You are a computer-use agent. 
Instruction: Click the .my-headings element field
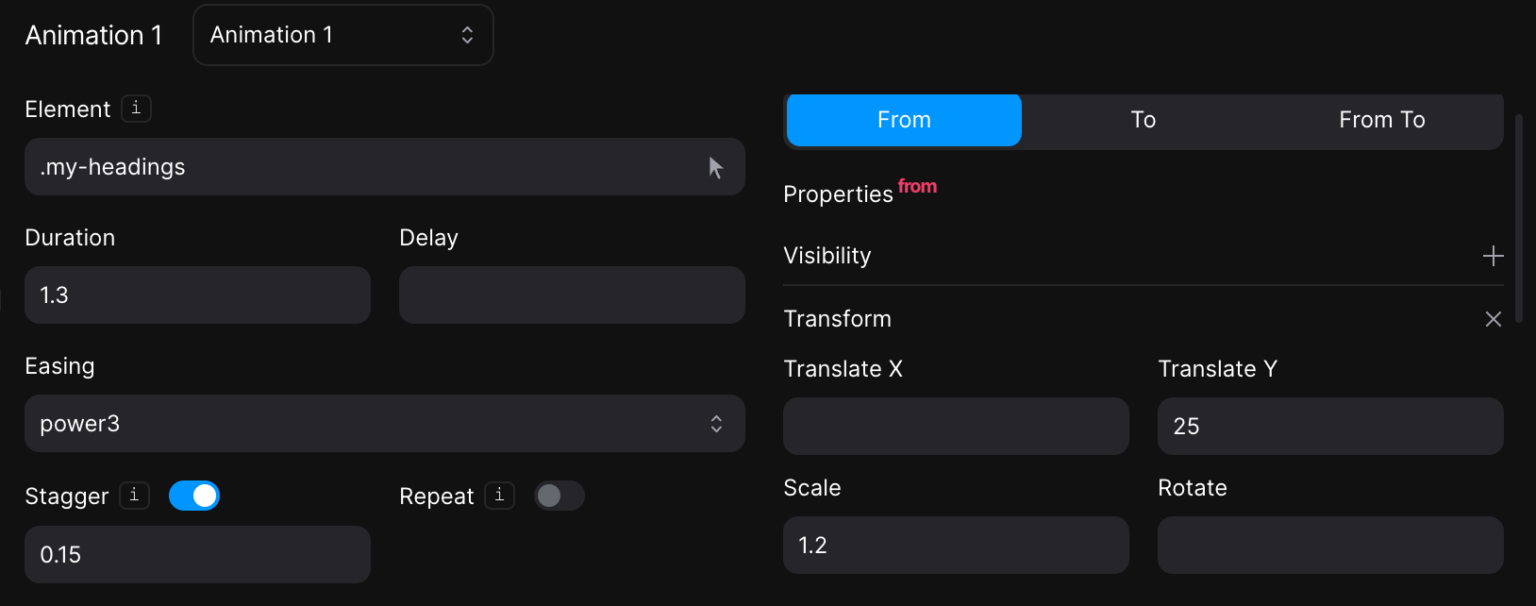click(x=360, y=167)
